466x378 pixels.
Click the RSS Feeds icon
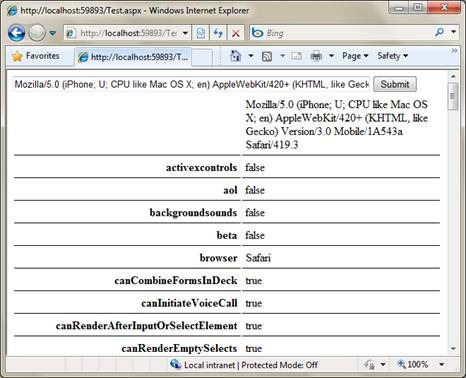click(x=267, y=56)
